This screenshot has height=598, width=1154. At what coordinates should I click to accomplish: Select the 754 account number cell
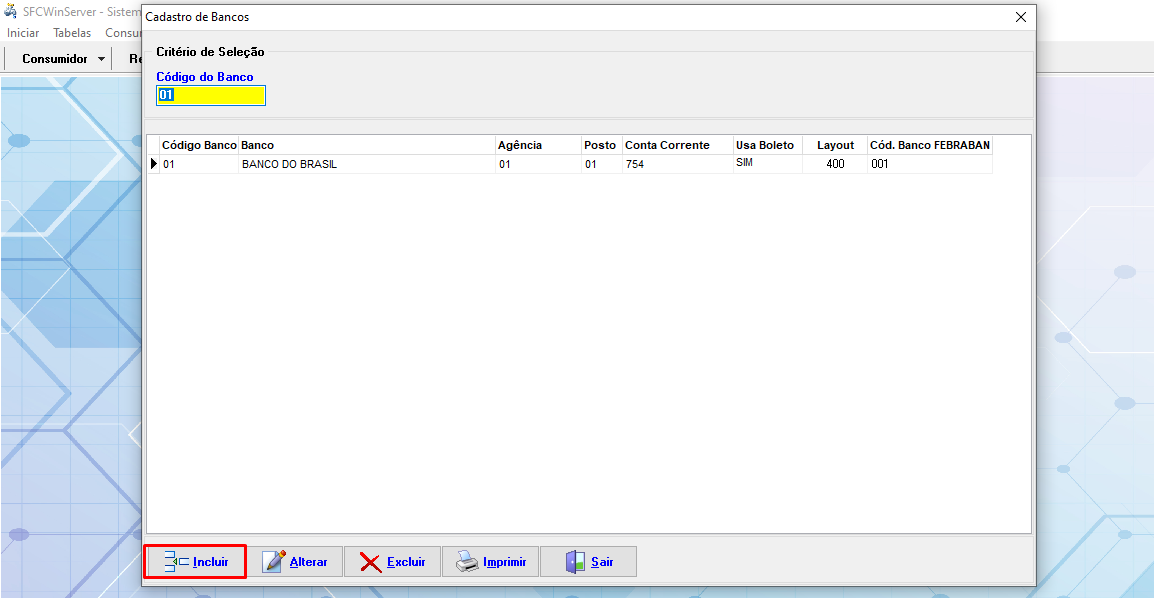[635, 164]
